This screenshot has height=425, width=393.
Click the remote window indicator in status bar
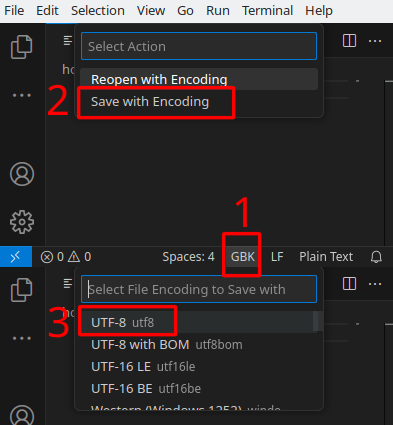pyautogui.click(x=16, y=257)
